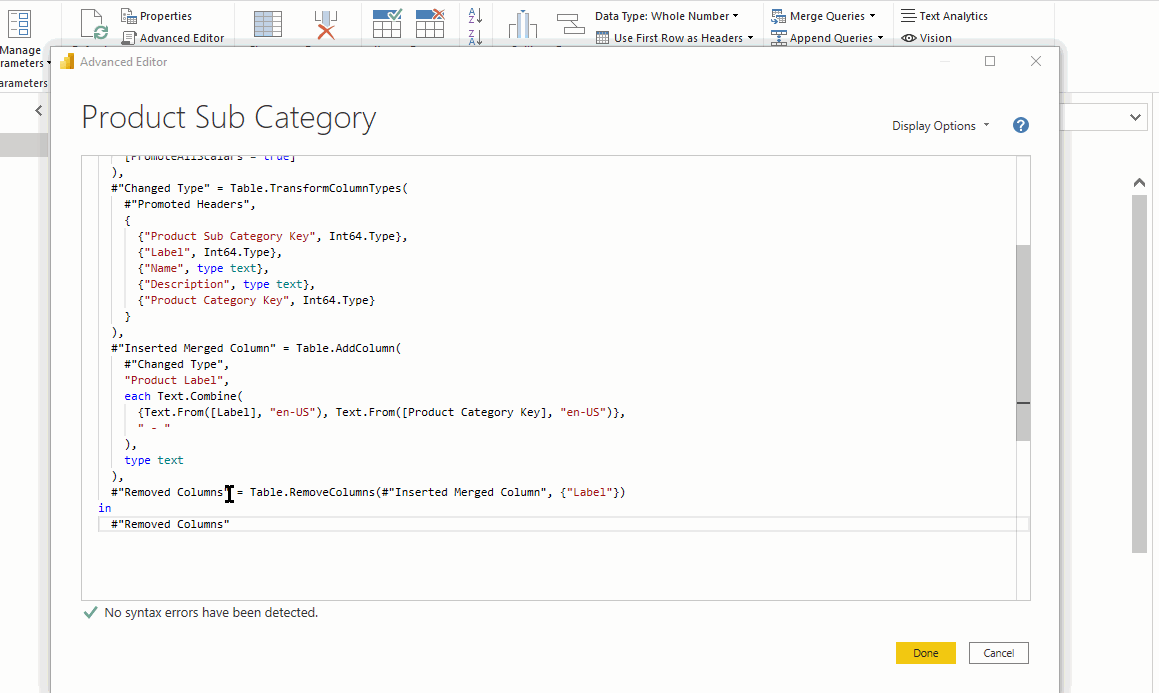Screen dimensions: 1159x693
Task: Click the Remove Columns icon with red X
Action: point(325,24)
